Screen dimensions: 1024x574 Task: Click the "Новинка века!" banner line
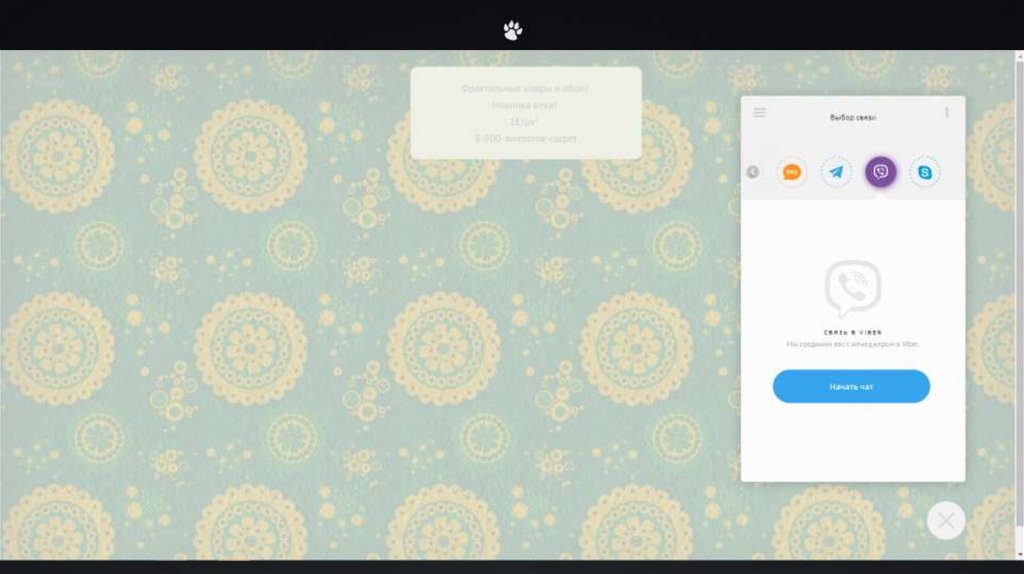click(526, 105)
